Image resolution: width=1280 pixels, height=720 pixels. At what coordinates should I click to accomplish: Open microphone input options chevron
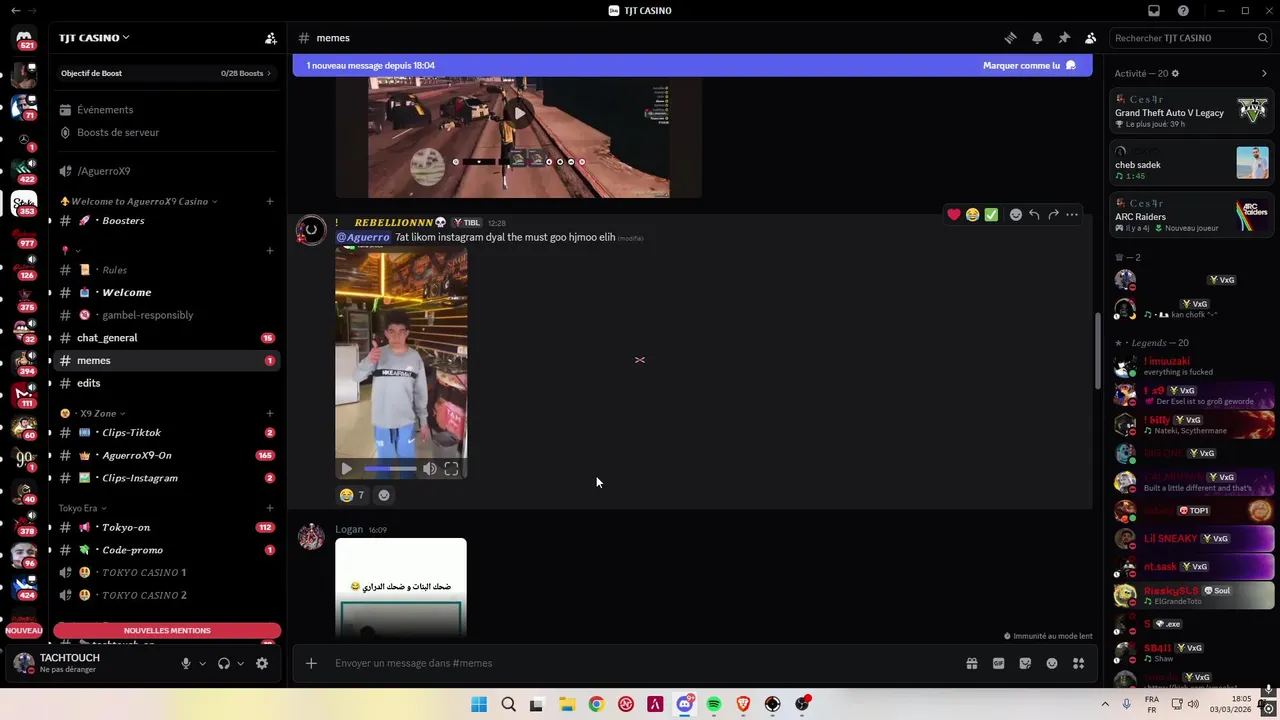click(x=202, y=663)
